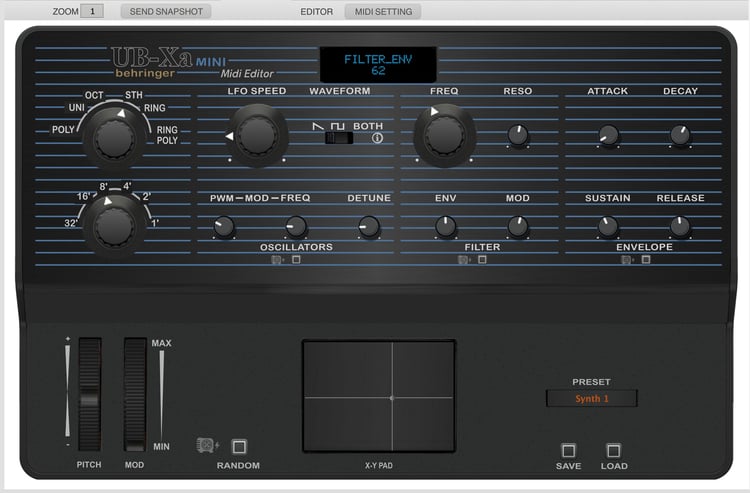
Task: Toggle the ENVELOPE section checkbox
Action: click(x=646, y=259)
